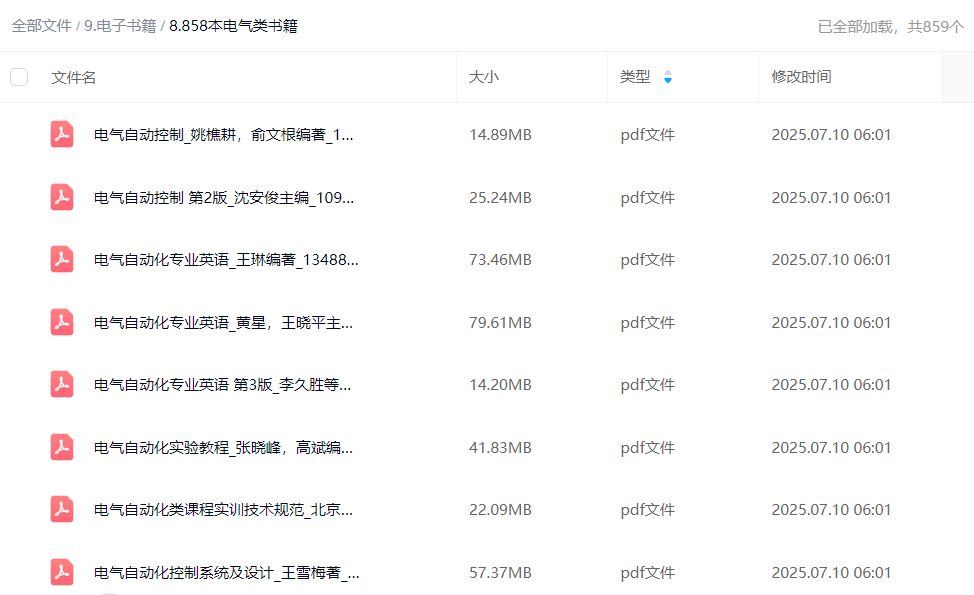974x595 pixels.
Task: Click PDF icon of 电气自动化专业英语_黄星 file
Action: tap(63, 322)
